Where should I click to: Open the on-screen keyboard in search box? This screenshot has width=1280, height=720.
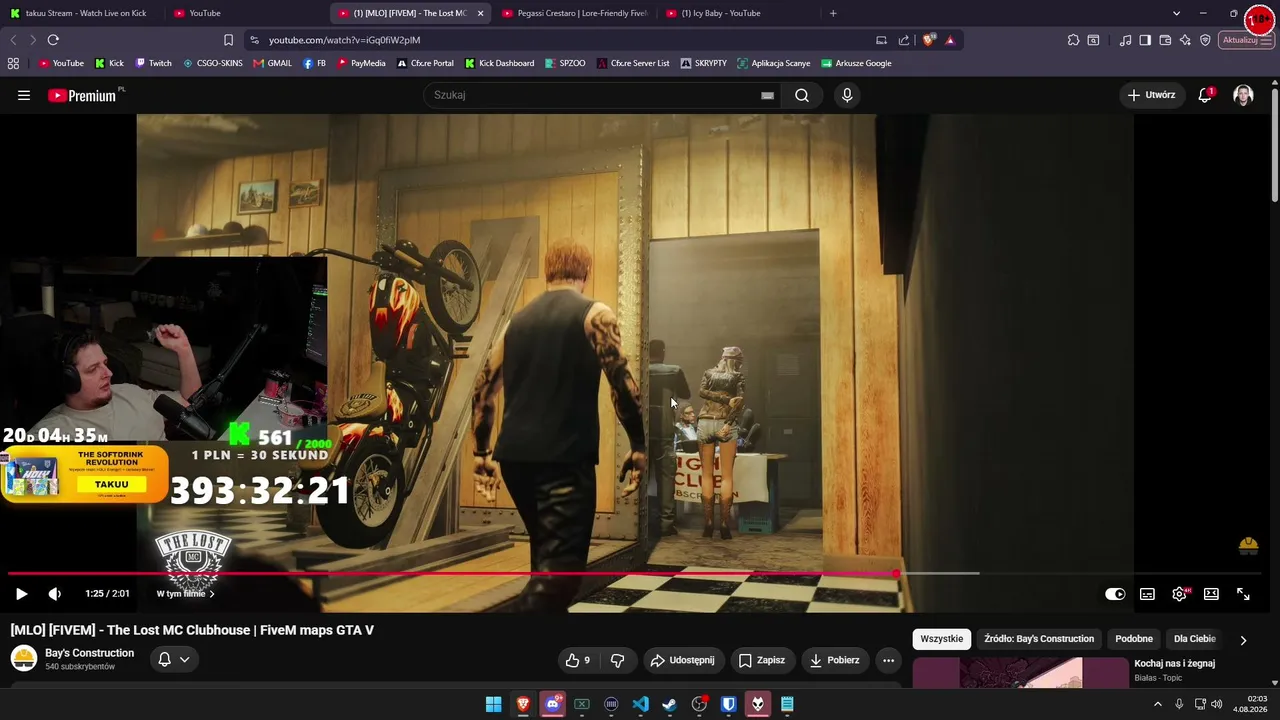tap(767, 95)
